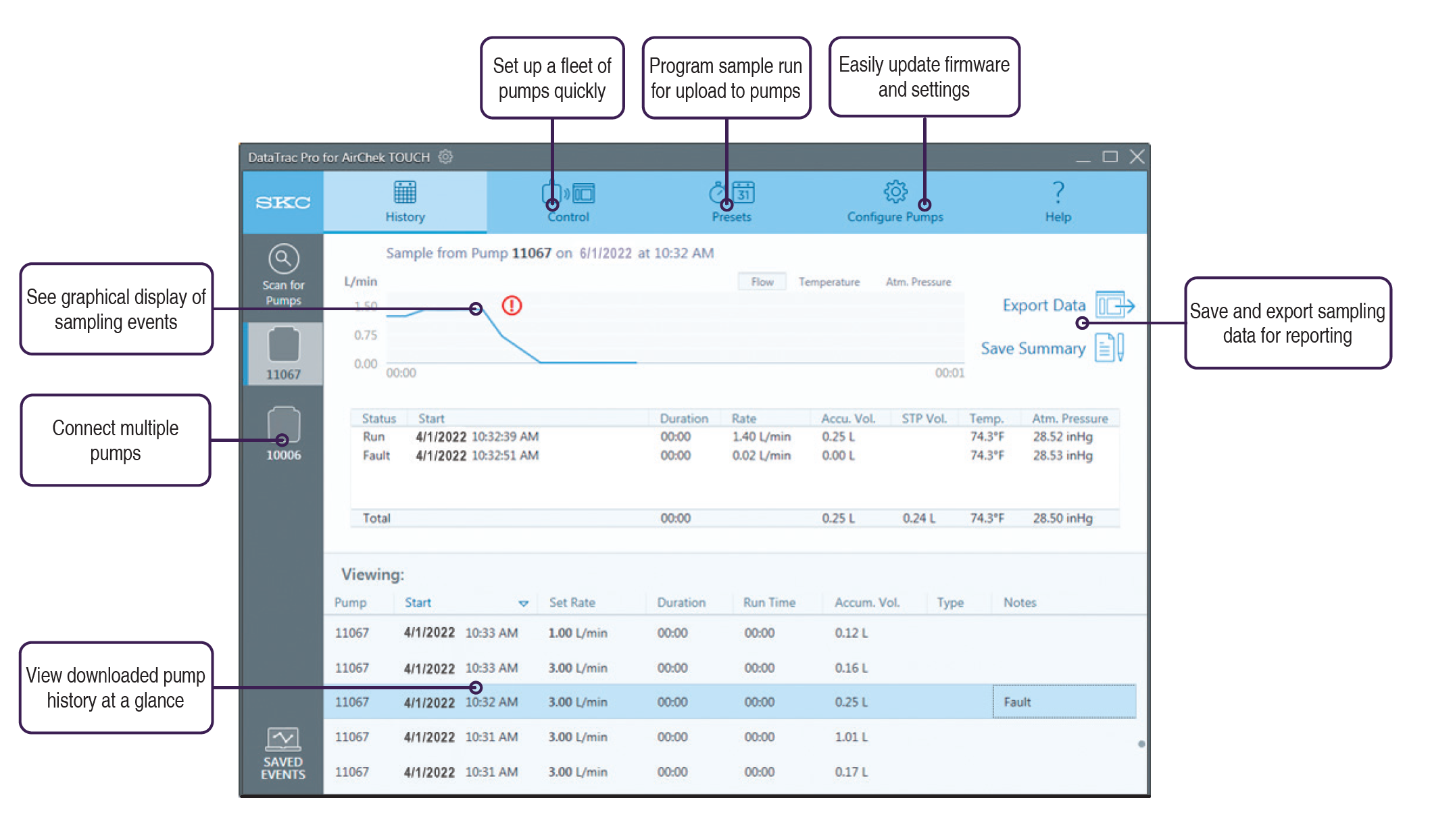Screen dimensions: 1430x840
Task: Click the Export Data icon
Action: (x=1114, y=305)
